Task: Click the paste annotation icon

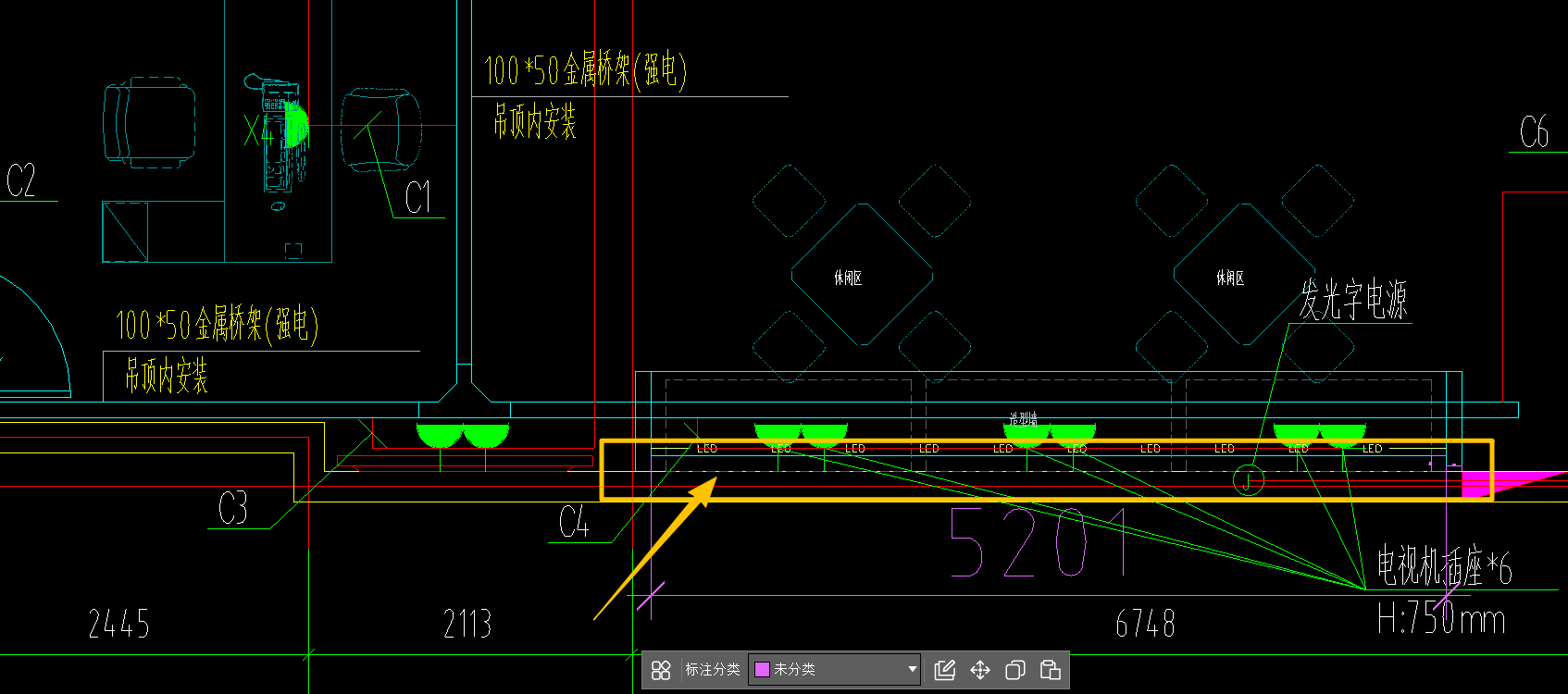Action: click(1051, 670)
